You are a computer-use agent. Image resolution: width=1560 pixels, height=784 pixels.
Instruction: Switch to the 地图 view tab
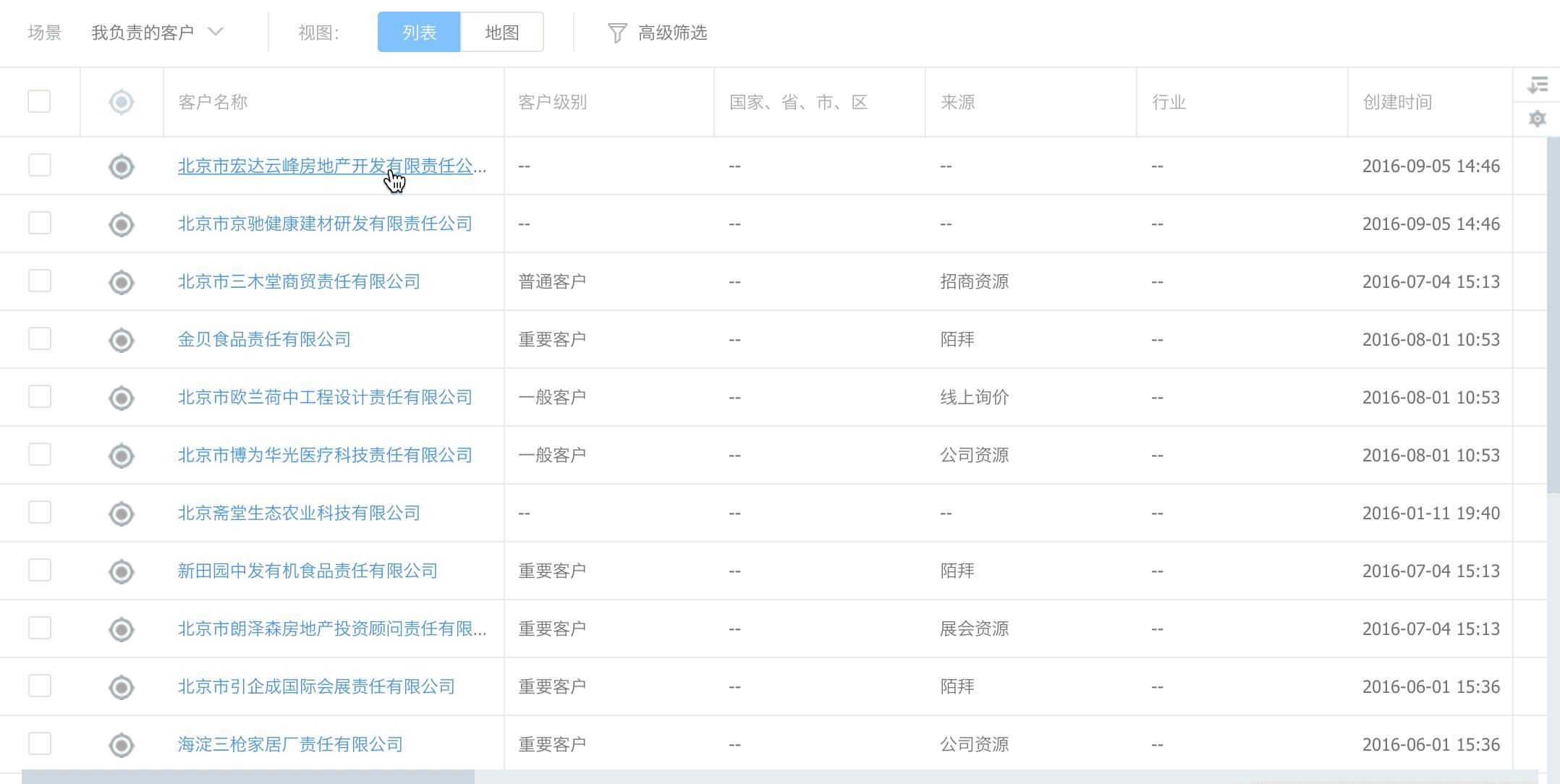(501, 33)
